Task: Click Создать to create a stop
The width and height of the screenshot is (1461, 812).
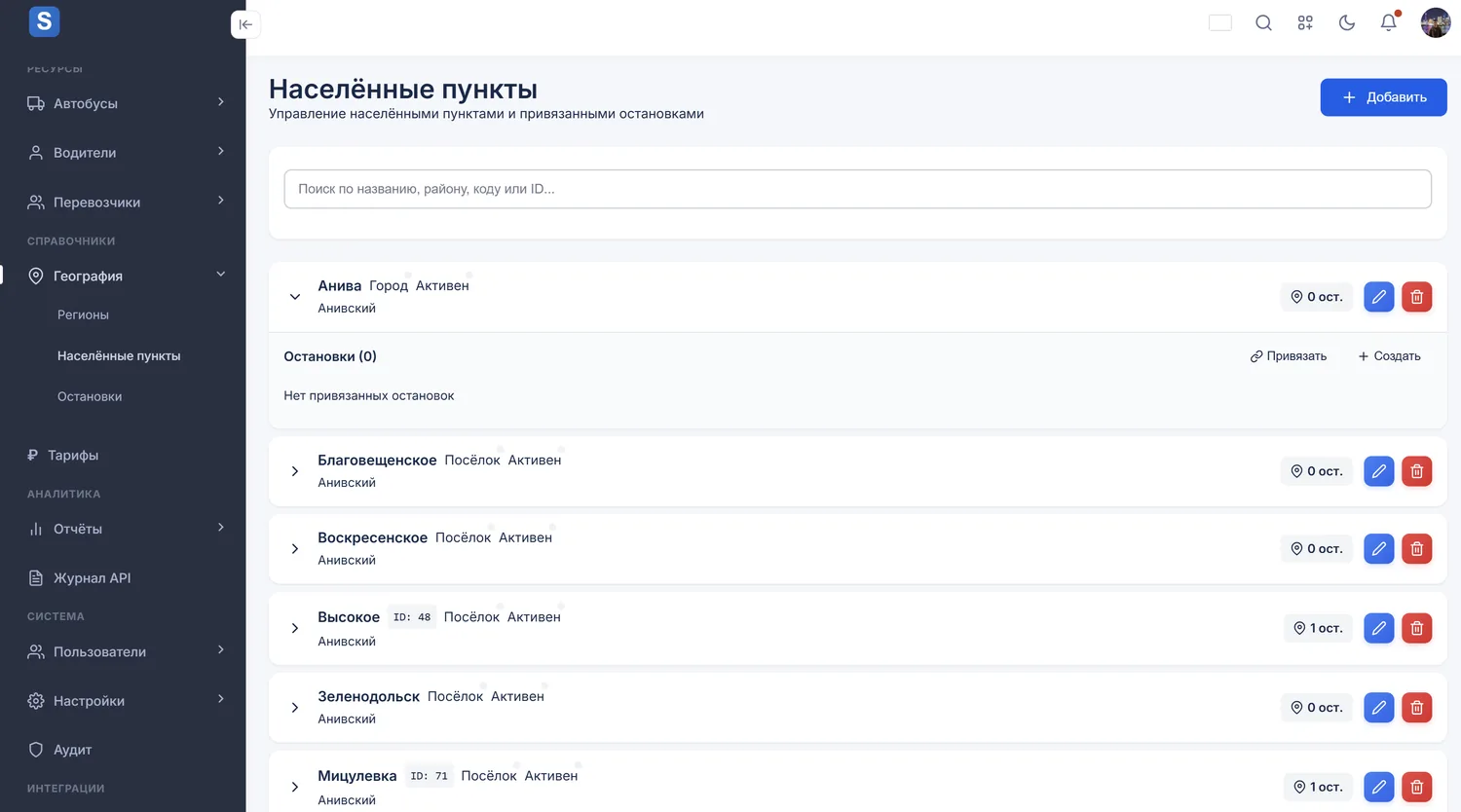Action: pyautogui.click(x=1389, y=356)
